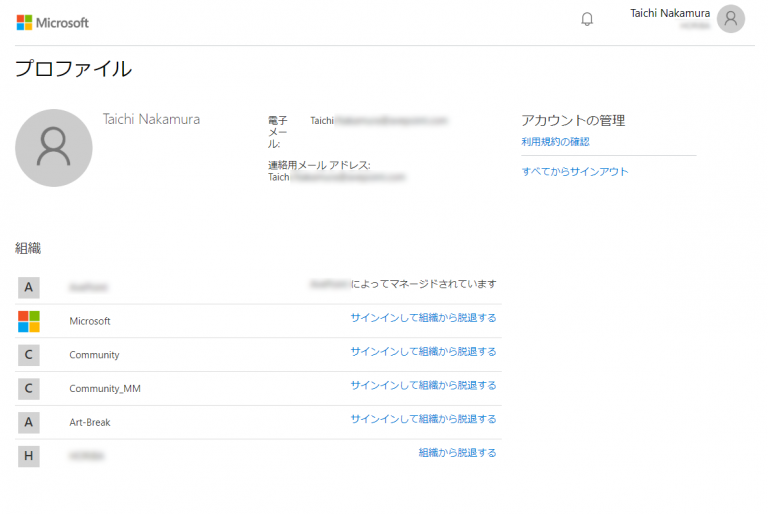Image resolution: width=768 pixels, height=514 pixels.
Task: Click the Community organization C icon
Action: pos(29,355)
